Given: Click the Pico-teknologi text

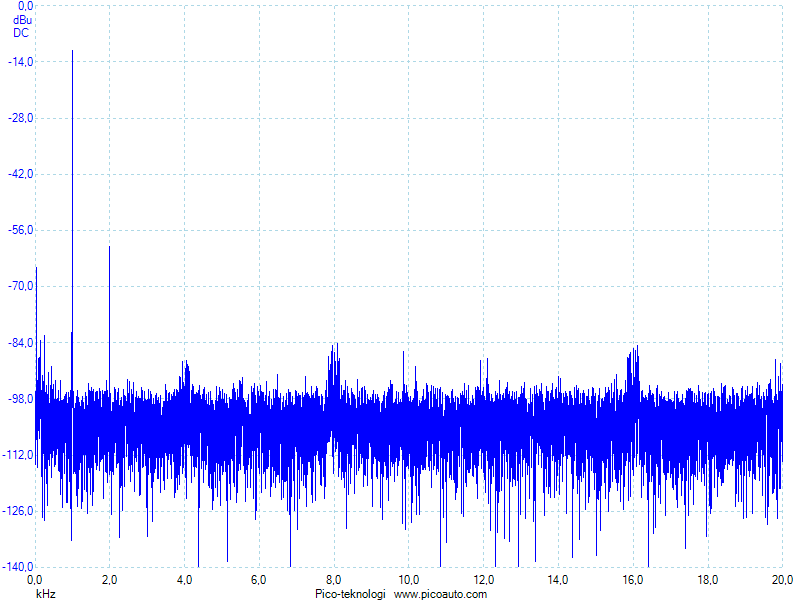Looking at the screenshot, I should (x=351, y=594).
